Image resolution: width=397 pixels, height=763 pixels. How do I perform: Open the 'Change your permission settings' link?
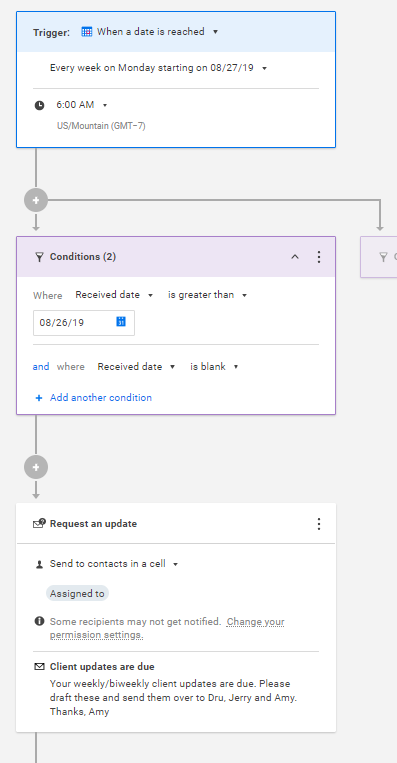click(167, 628)
